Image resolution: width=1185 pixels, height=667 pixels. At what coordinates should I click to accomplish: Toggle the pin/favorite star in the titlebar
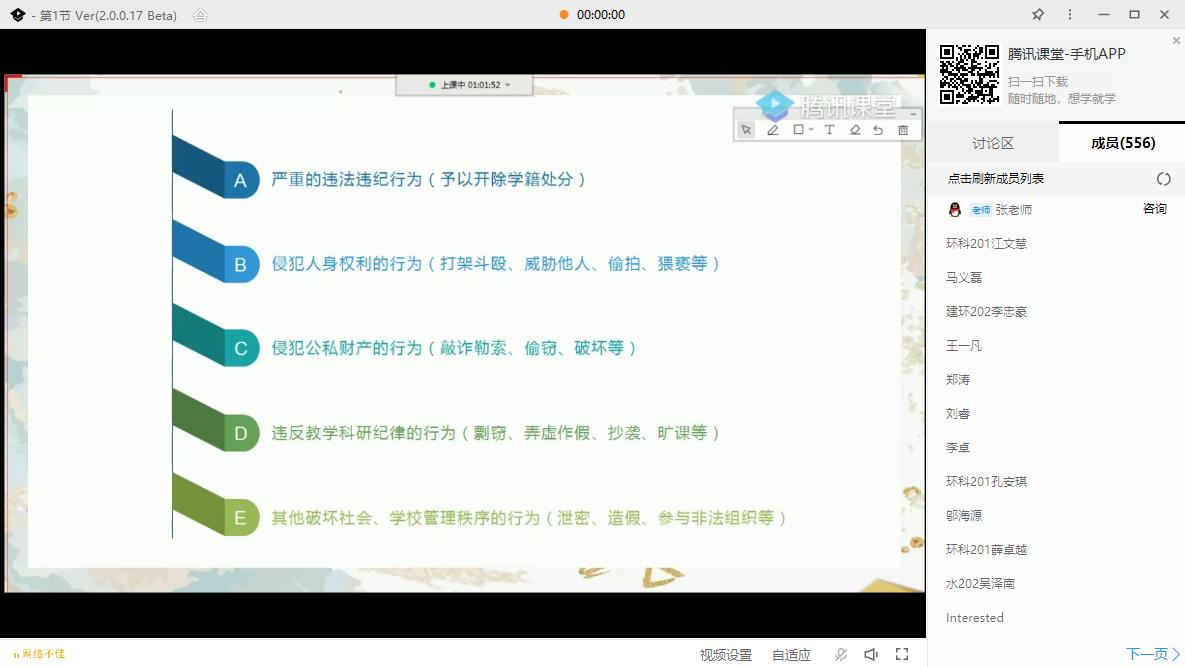pos(1037,15)
